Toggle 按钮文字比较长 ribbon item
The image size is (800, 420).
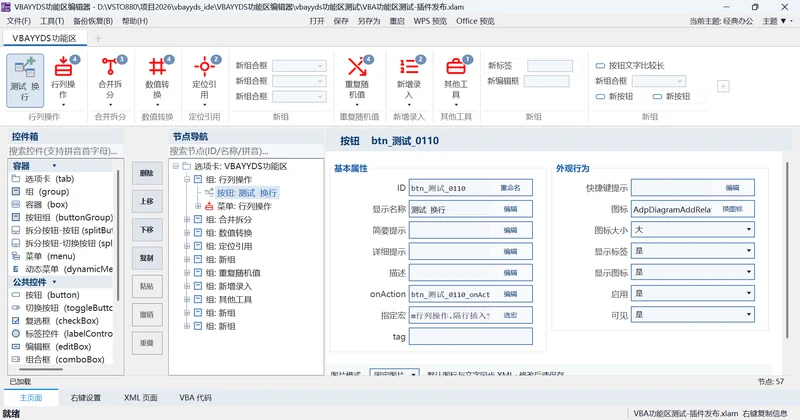[630, 65]
